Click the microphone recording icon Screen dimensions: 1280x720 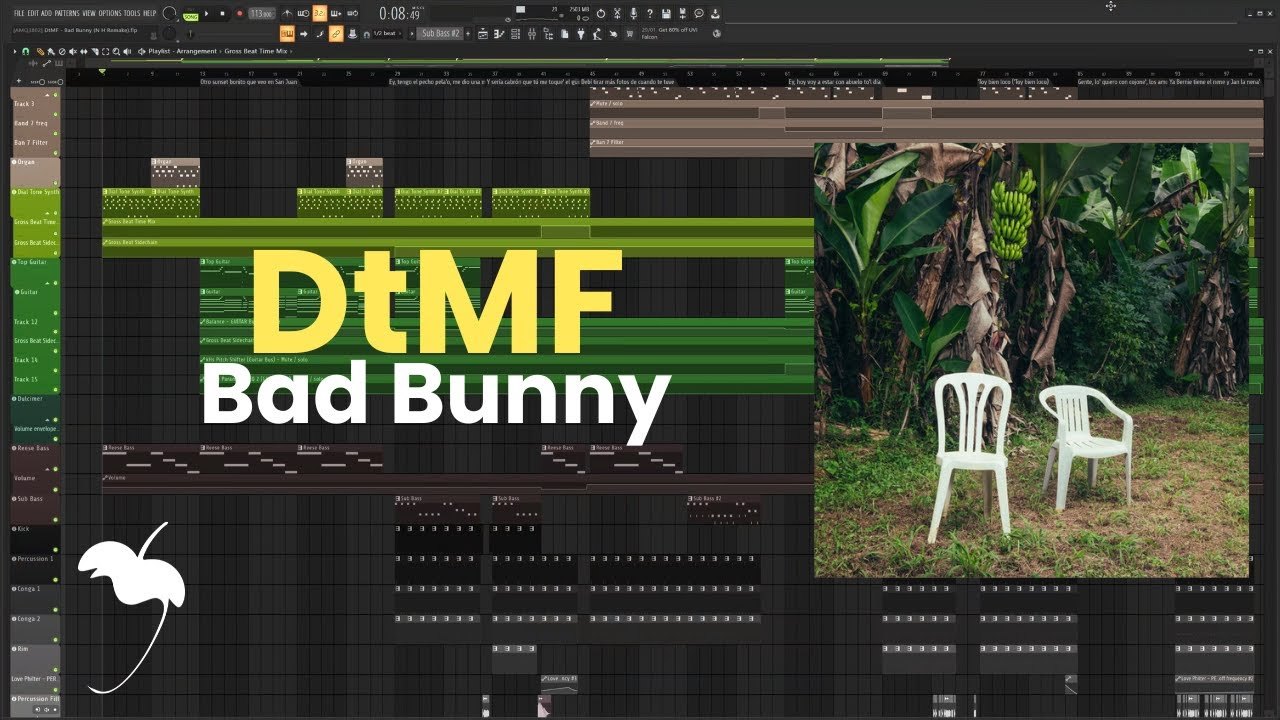pos(633,13)
